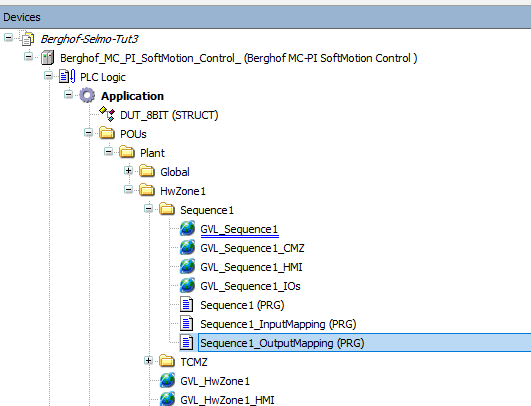Viewport: 531px width, 406px height.
Task: Expand the Global folder
Action: point(128,171)
